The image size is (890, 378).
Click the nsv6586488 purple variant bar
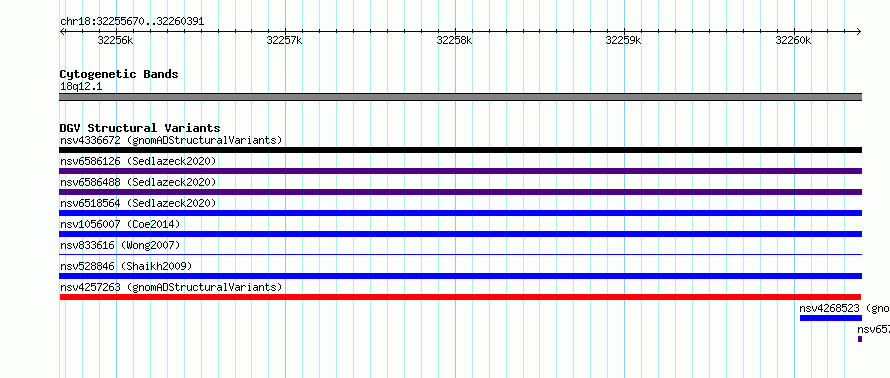tap(460, 192)
